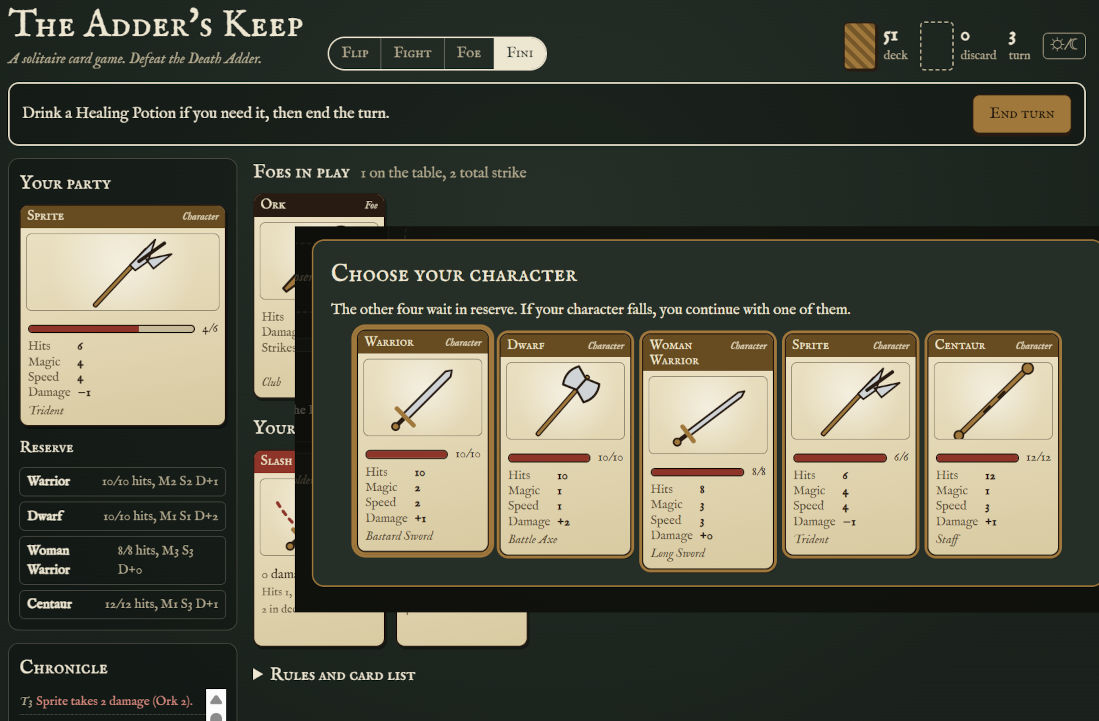Click the 'Bastard Sword' weapon label

pos(399,536)
